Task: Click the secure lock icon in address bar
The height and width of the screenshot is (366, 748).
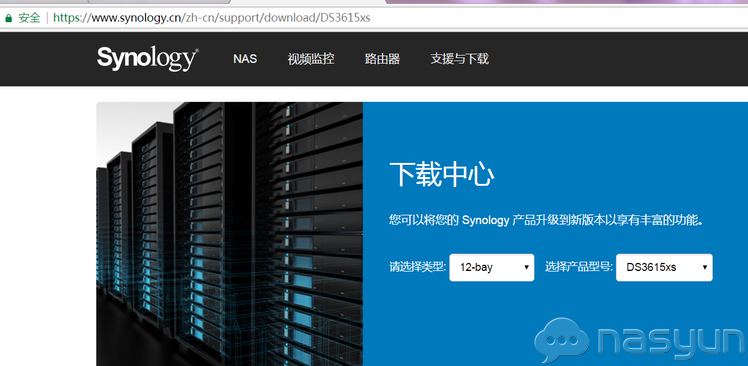Action: click(8, 19)
